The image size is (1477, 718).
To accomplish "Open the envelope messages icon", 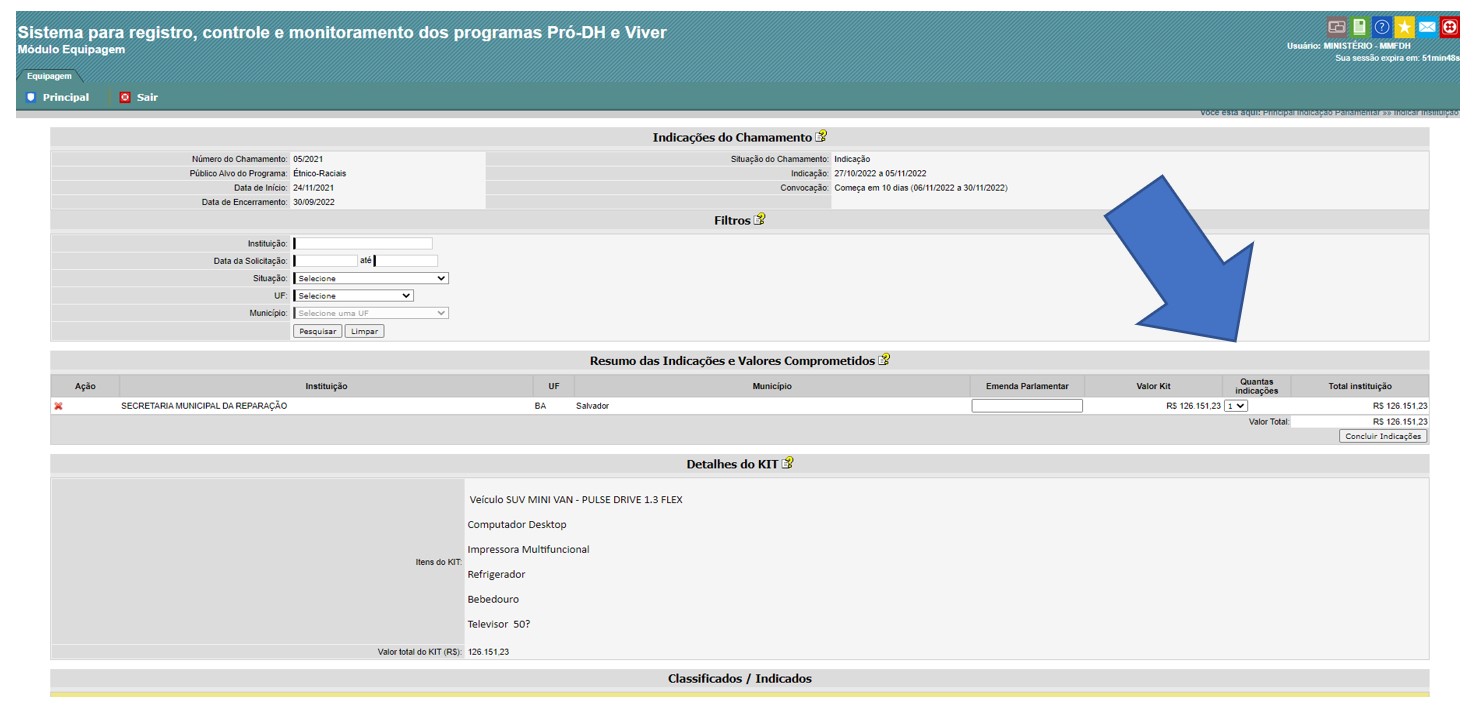I will coord(1427,27).
